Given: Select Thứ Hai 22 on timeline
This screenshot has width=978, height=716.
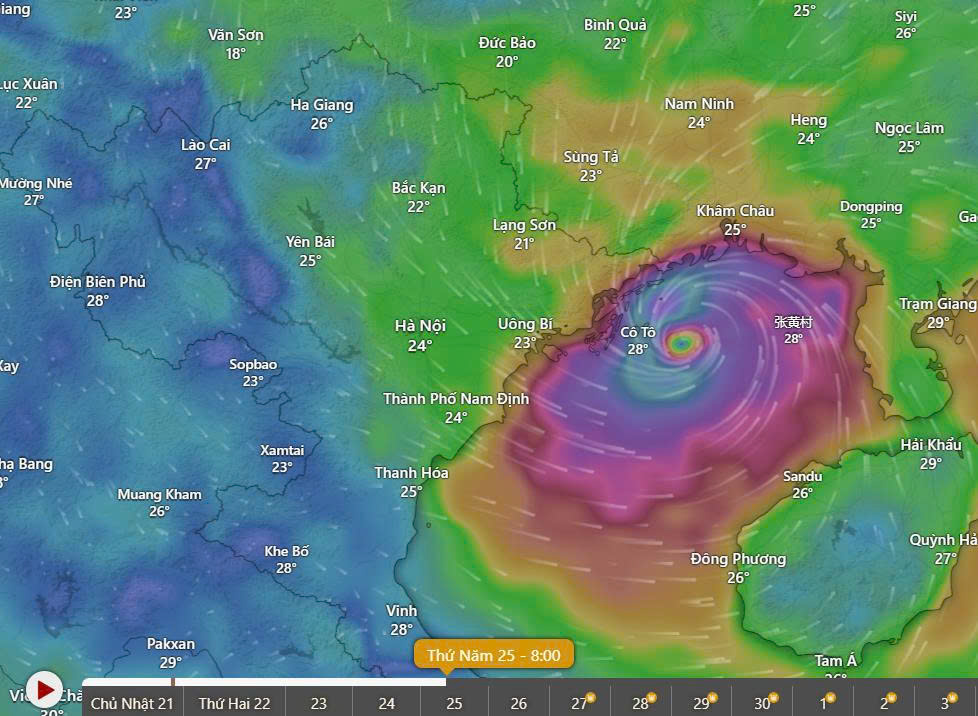Looking at the screenshot, I should pyautogui.click(x=234, y=703).
